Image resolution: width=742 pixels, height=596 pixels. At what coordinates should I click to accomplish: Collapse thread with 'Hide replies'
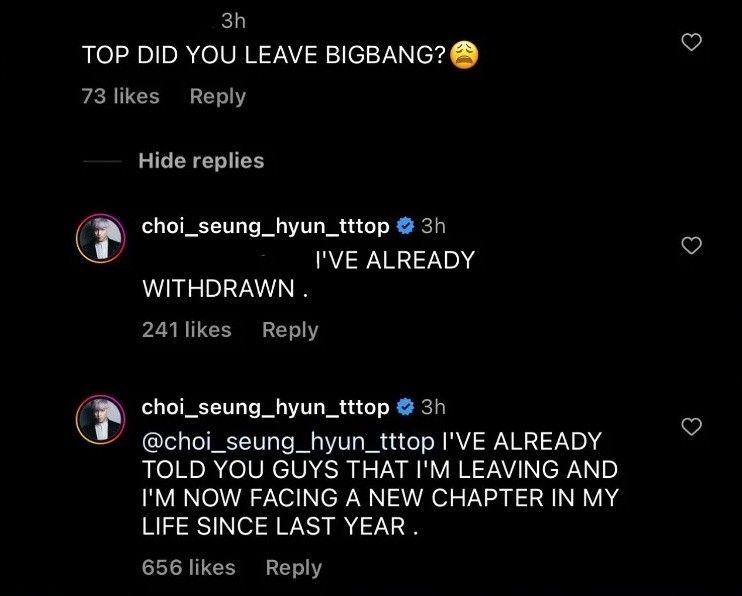[201, 161]
